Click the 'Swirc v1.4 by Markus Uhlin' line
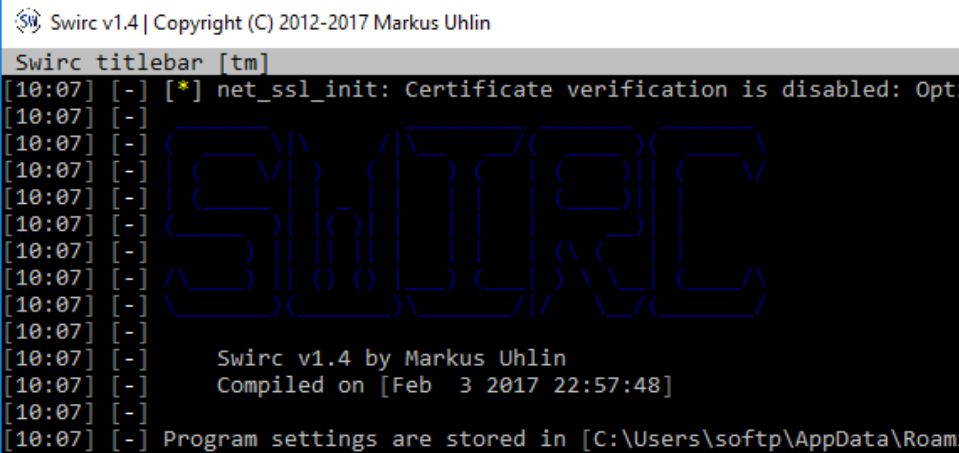959x453 pixels. point(391,358)
